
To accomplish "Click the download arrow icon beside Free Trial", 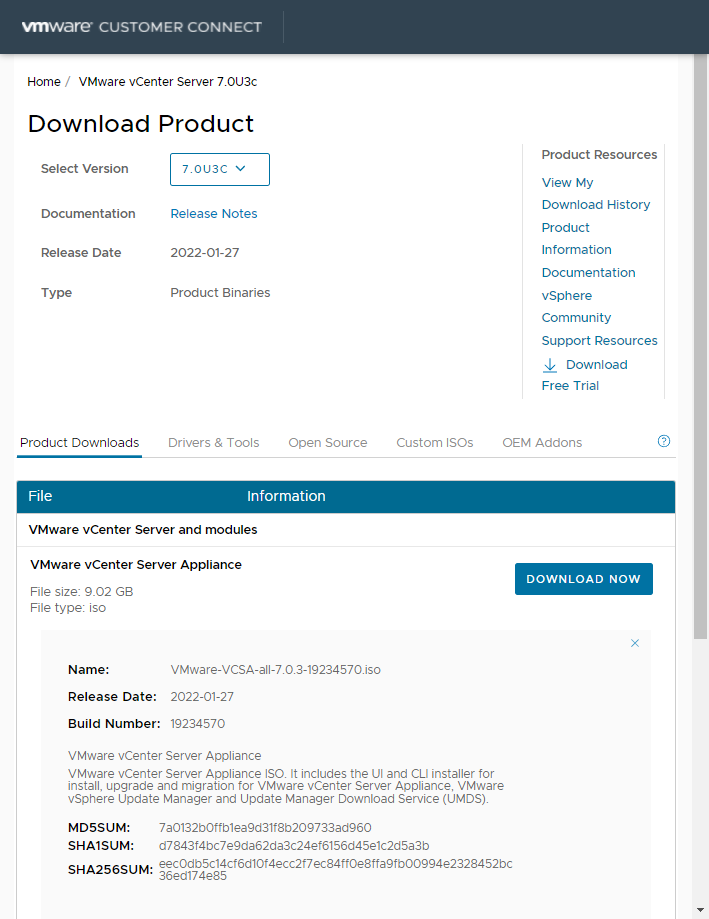I will coord(550,365).
